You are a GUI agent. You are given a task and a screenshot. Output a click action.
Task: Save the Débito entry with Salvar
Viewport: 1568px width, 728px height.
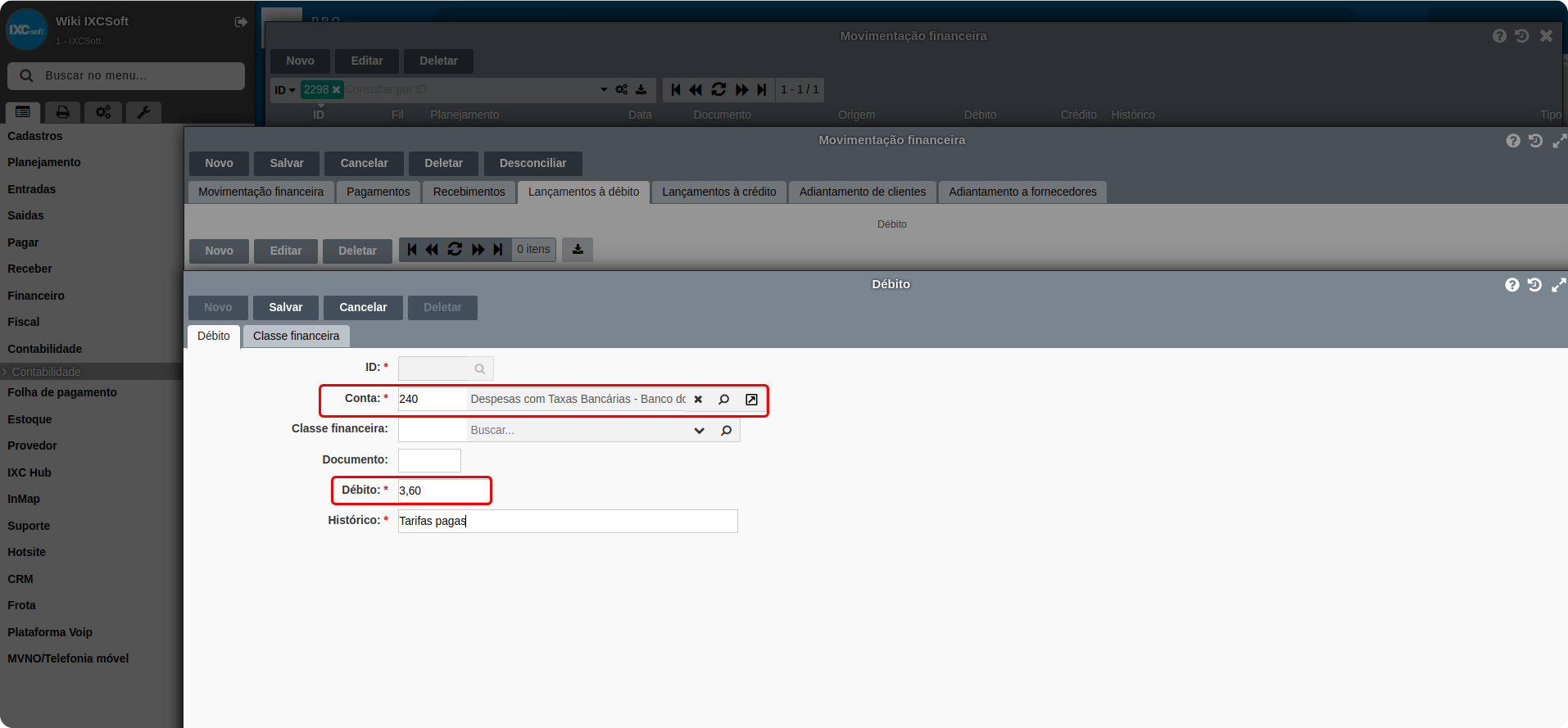point(286,307)
